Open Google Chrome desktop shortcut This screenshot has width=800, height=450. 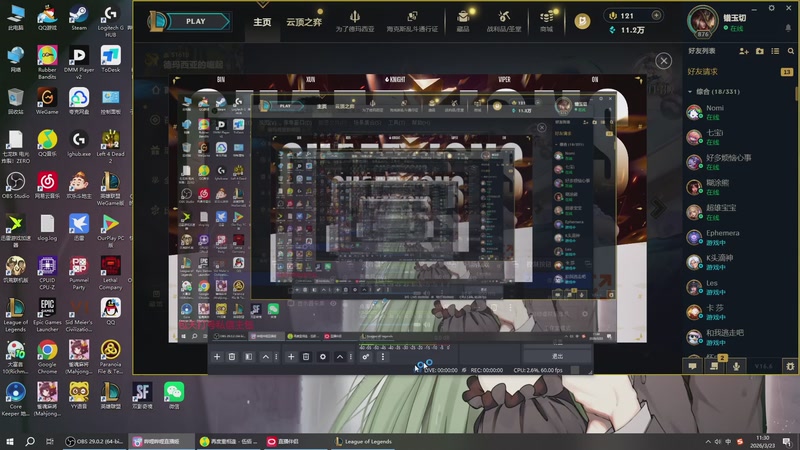(47, 357)
